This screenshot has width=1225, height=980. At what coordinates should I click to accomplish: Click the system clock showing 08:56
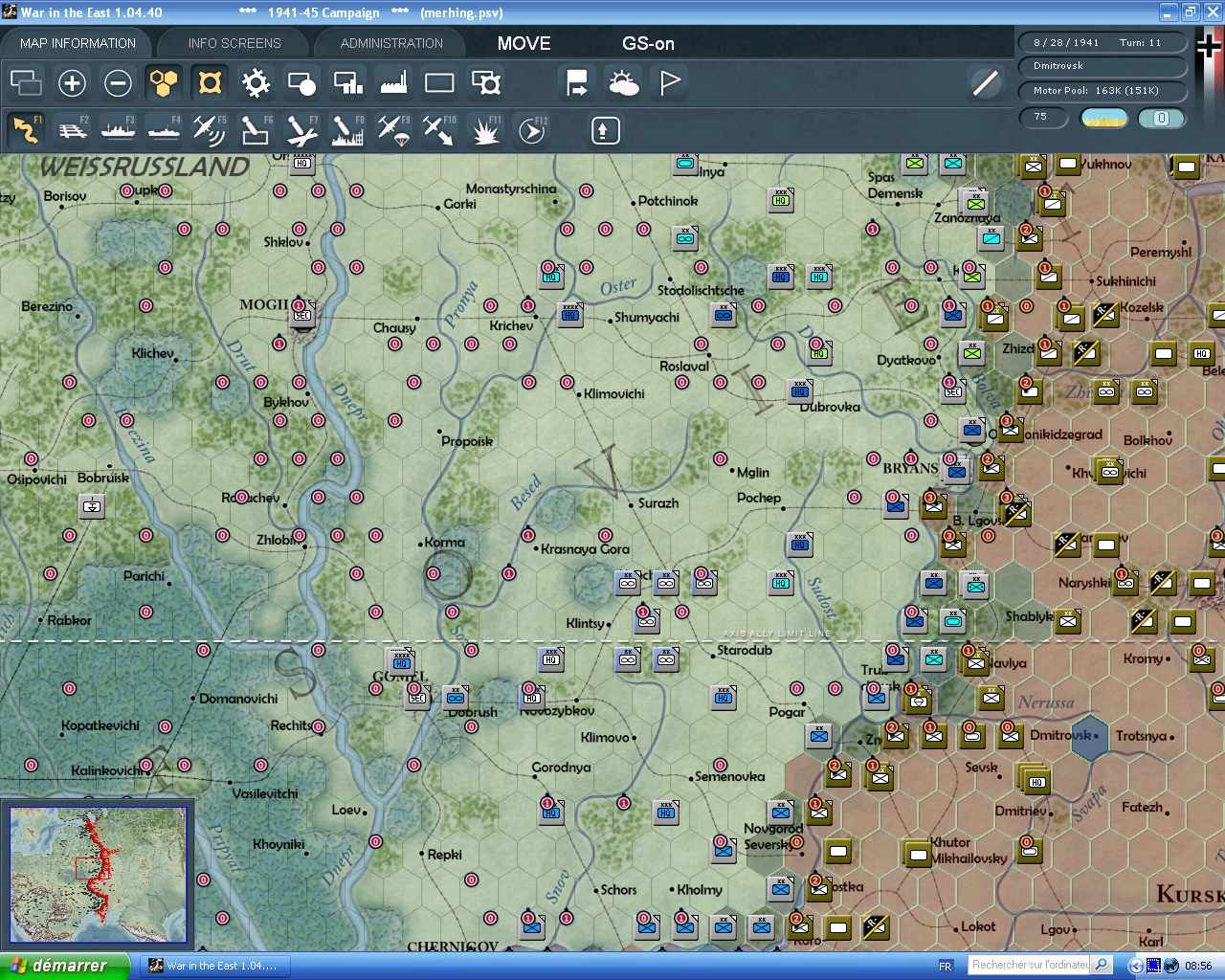point(1198,967)
